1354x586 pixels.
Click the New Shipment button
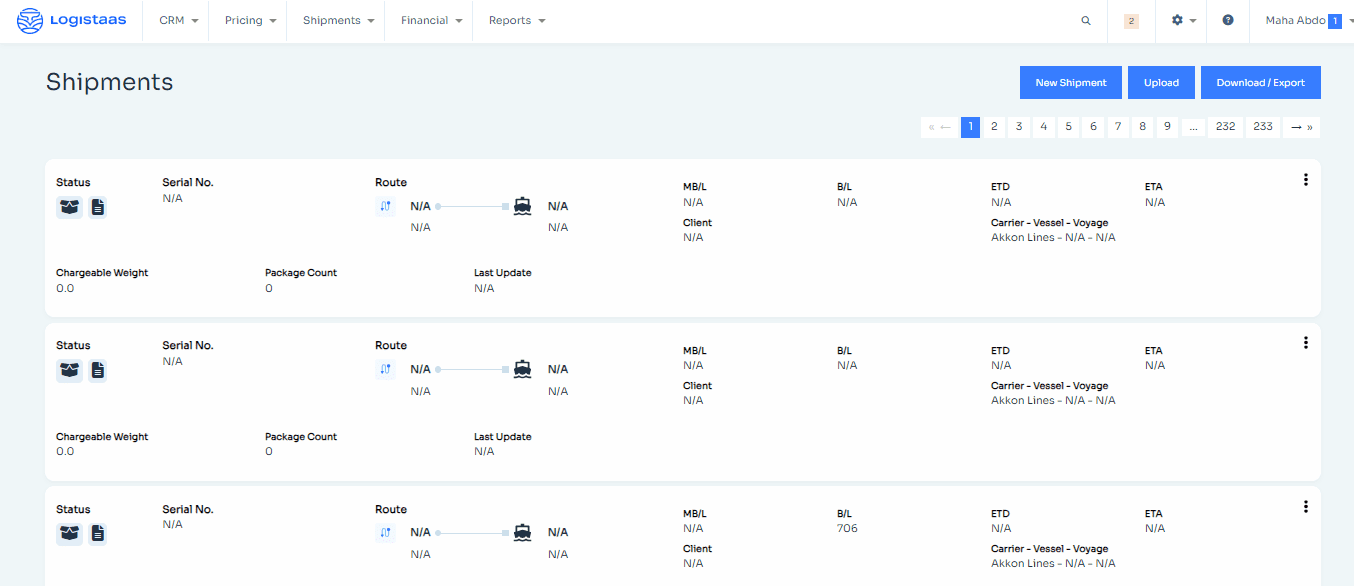(x=1071, y=83)
